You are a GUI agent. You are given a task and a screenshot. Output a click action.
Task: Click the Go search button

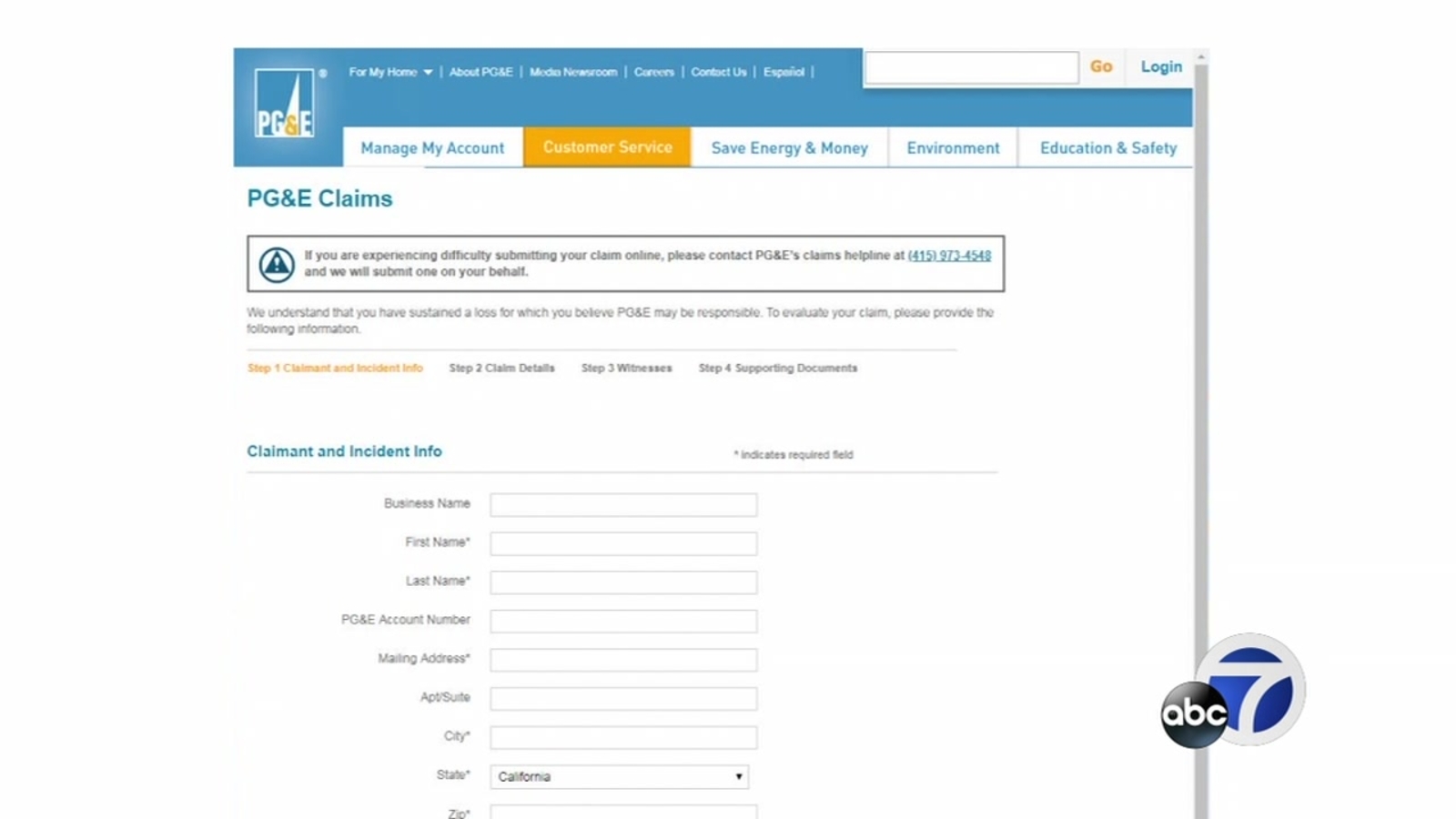click(x=1101, y=66)
